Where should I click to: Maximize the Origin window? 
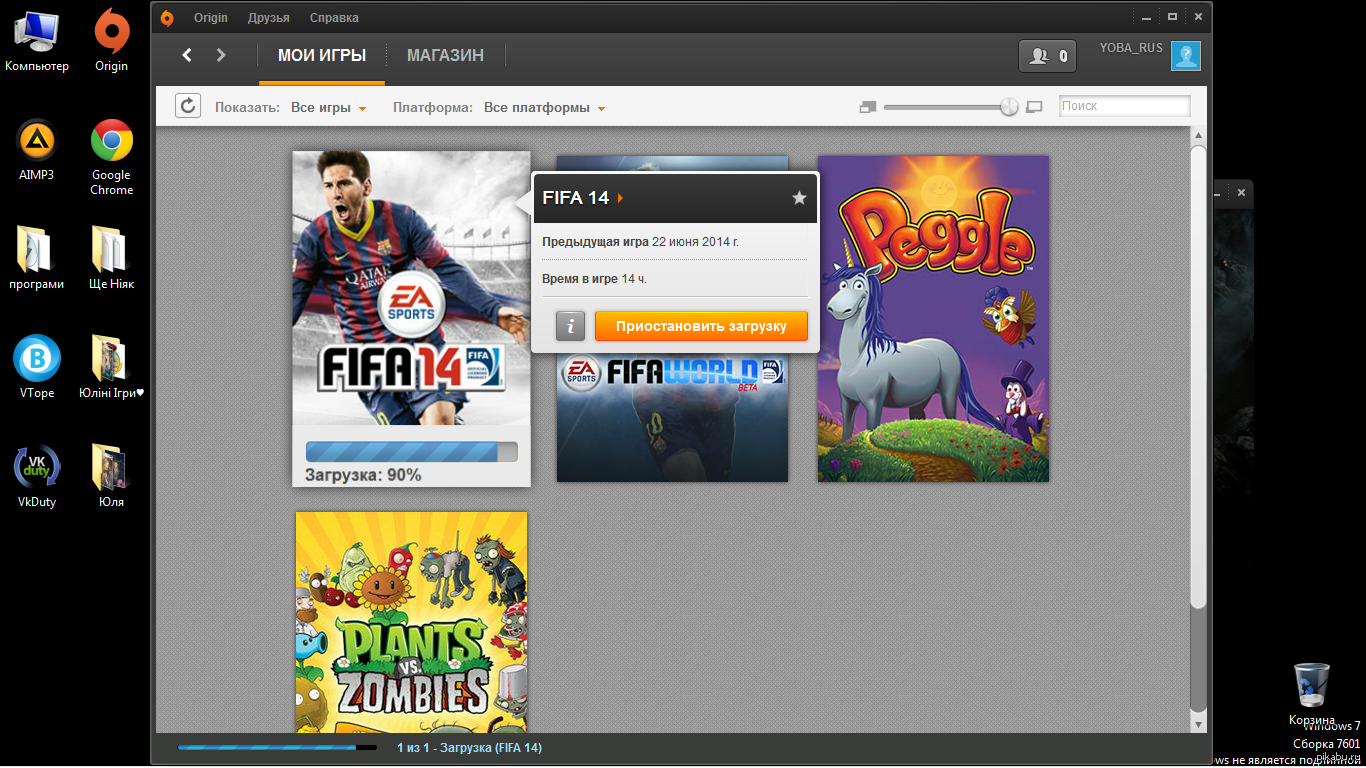coord(1172,17)
